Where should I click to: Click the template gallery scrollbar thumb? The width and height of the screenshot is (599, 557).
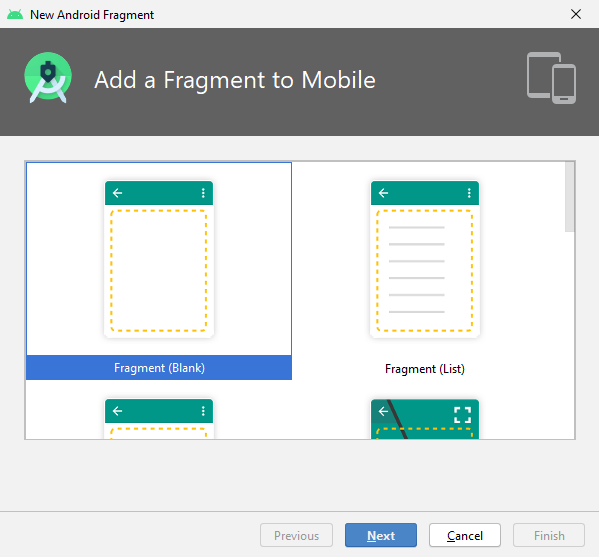[570, 196]
